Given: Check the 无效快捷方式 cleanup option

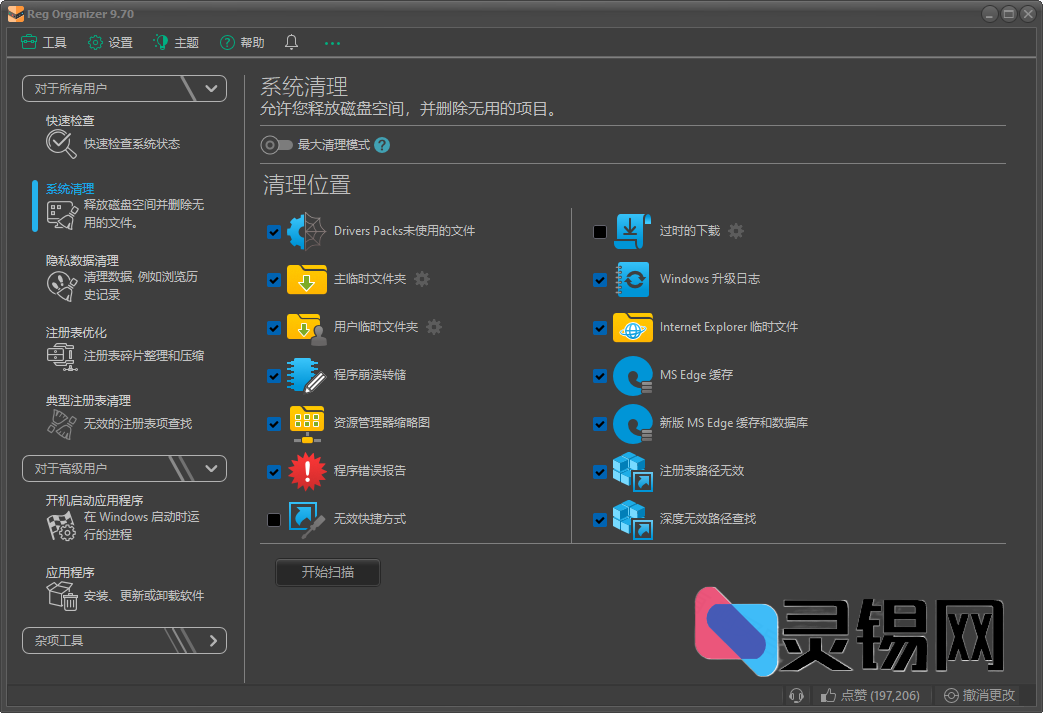Looking at the screenshot, I should (274, 519).
